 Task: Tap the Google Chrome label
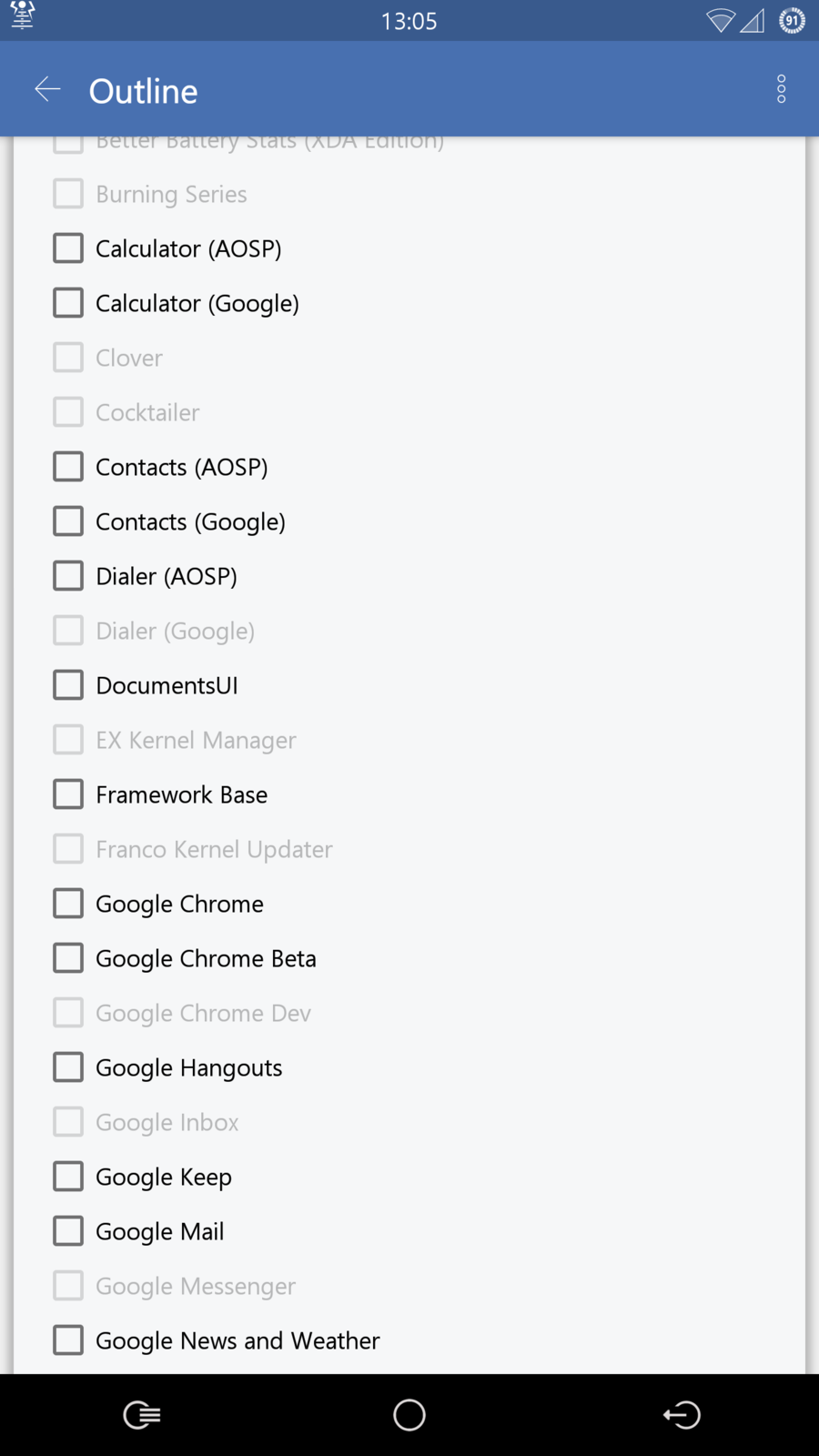(x=179, y=904)
